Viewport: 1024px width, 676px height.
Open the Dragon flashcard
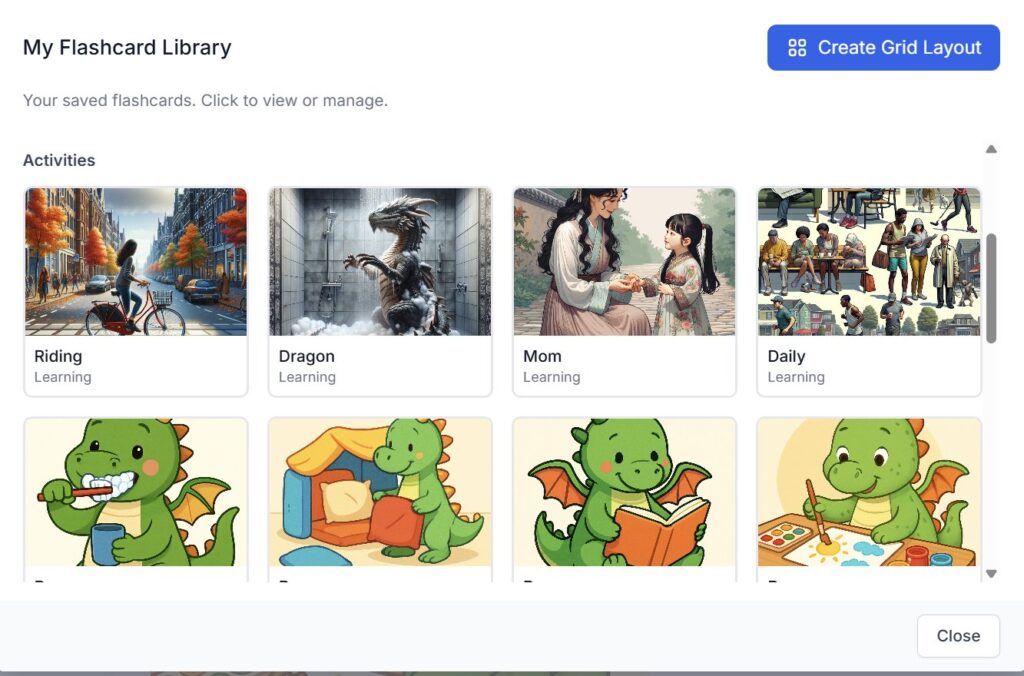click(380, 261)
